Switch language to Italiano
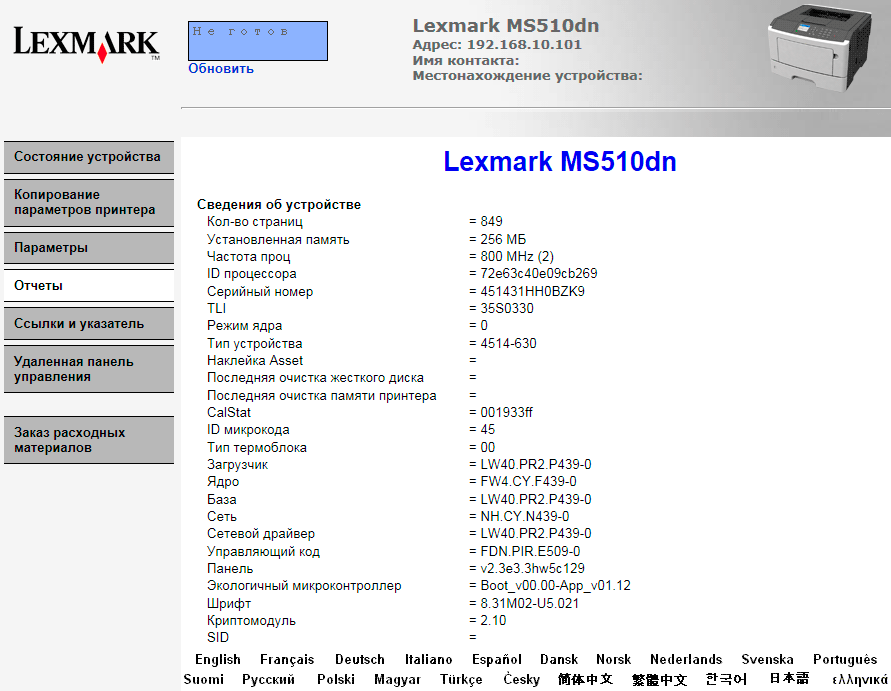 (428, 660)
